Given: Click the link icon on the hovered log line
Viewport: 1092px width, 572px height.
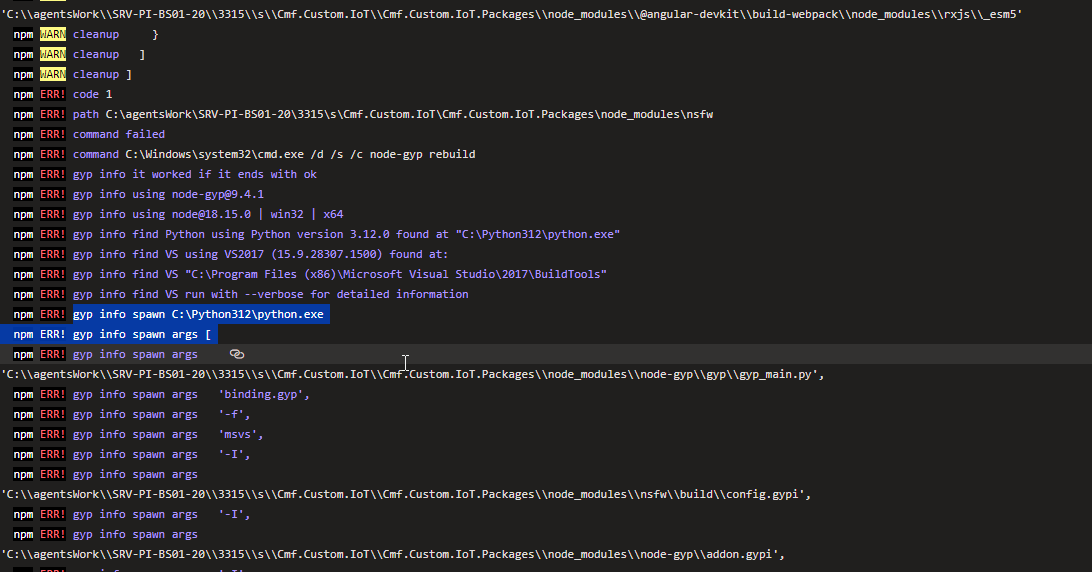Looking at the screenshot, I should 237,354.
